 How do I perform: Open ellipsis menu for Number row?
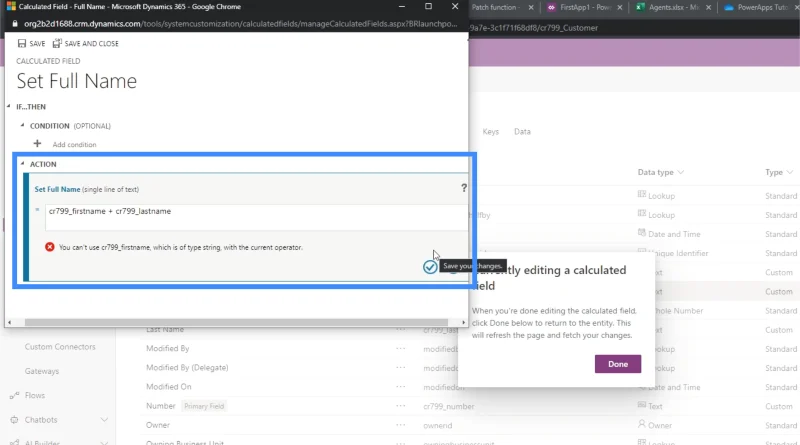401,406
